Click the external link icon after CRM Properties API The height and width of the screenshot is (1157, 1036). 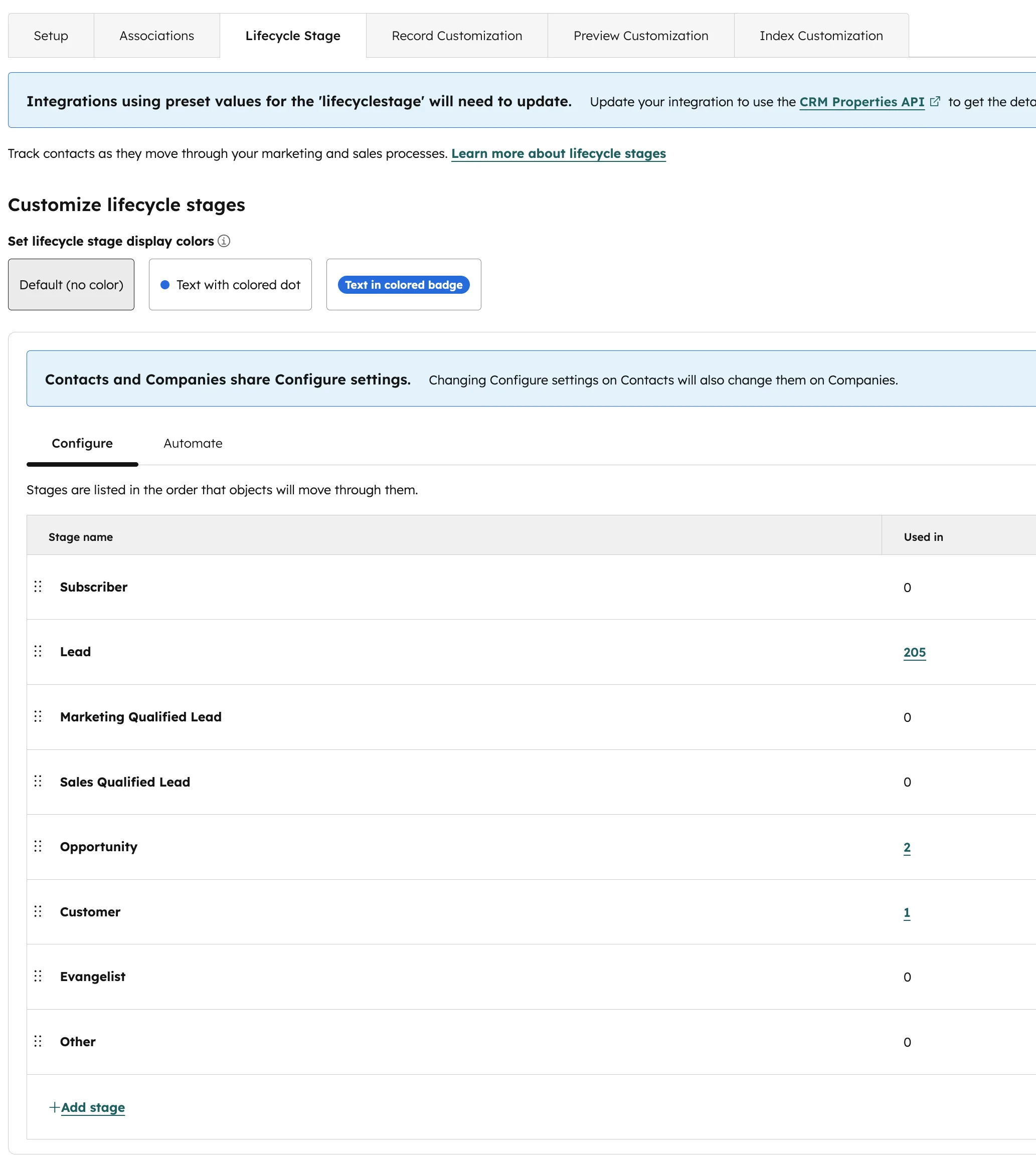pos(935,101)
